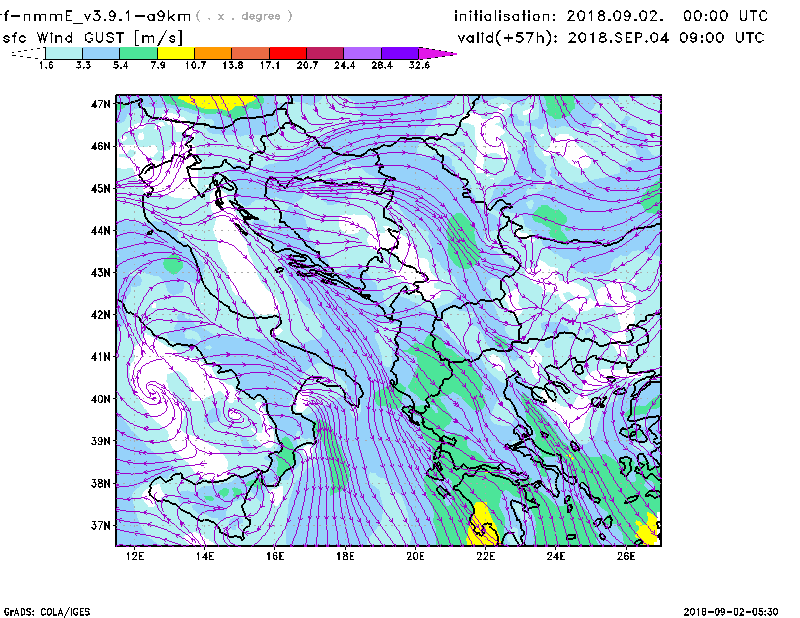Image resolution: width=800 pixels, height=618 pixels.
Task: Click the 47N latitude label
Action: (101, 104)
